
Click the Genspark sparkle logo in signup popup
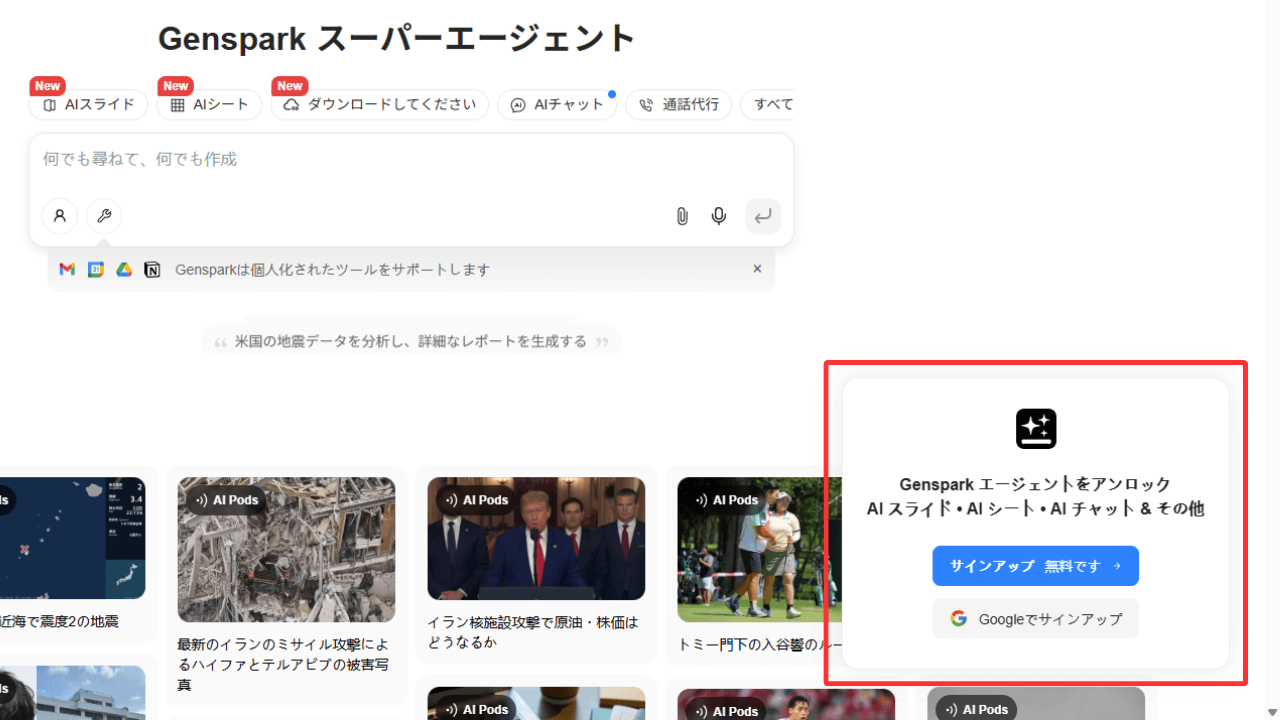(x=1036, y=429)
